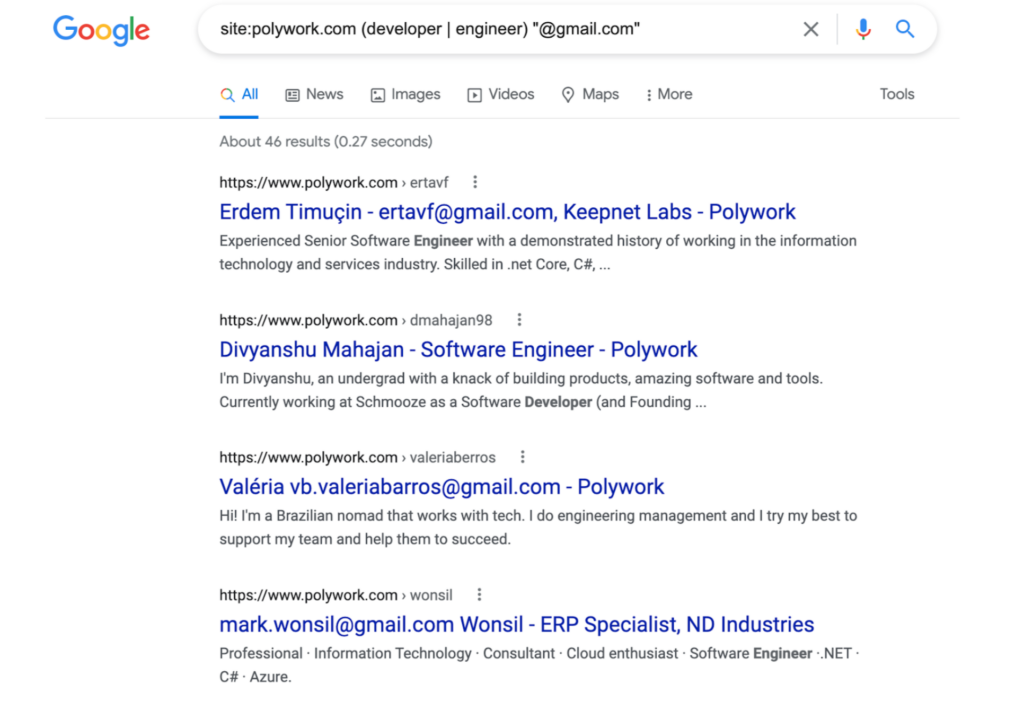1024x719 pixels.
Task: Open Erdem Timuçin Keepnet Labs result
Action: (x=507, y=212)
